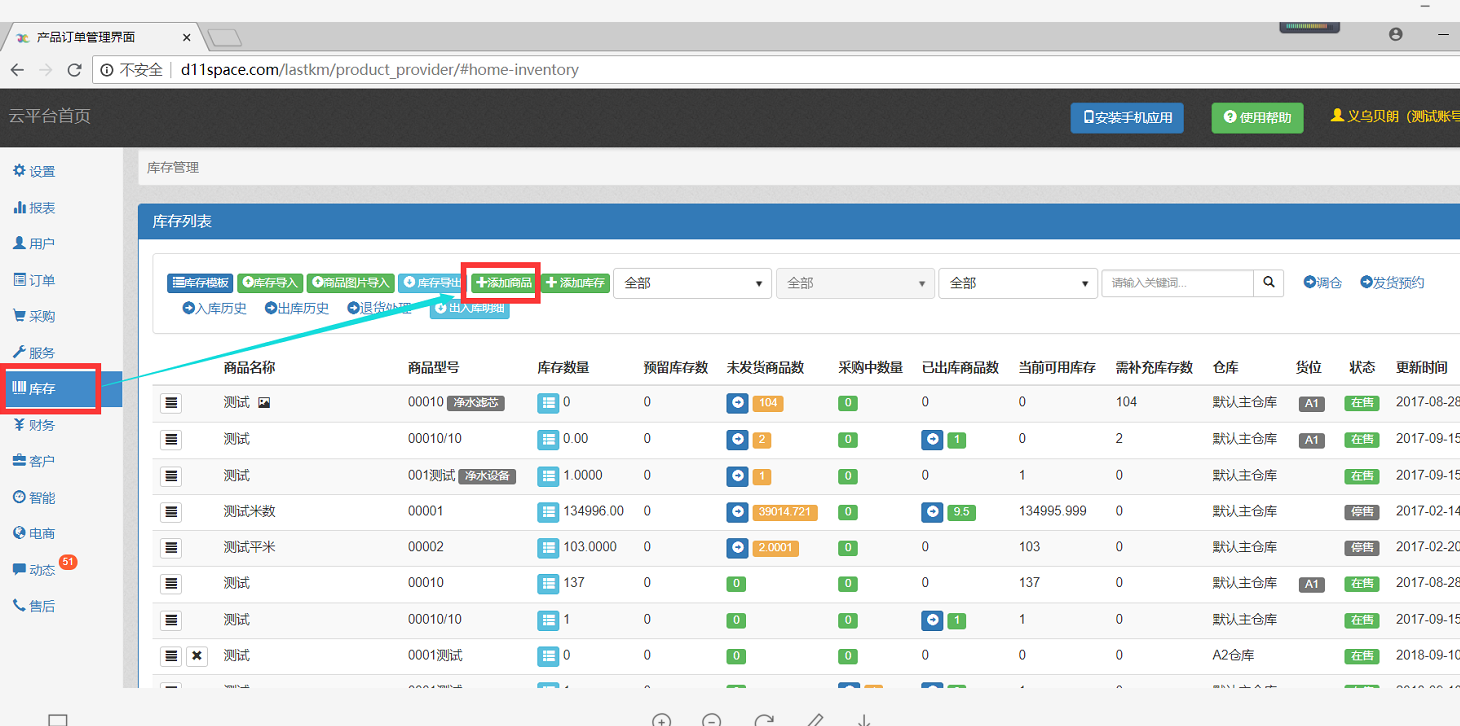Click the 商品型号 column header
Screen dimensions: 1460x726
(434, 367)
